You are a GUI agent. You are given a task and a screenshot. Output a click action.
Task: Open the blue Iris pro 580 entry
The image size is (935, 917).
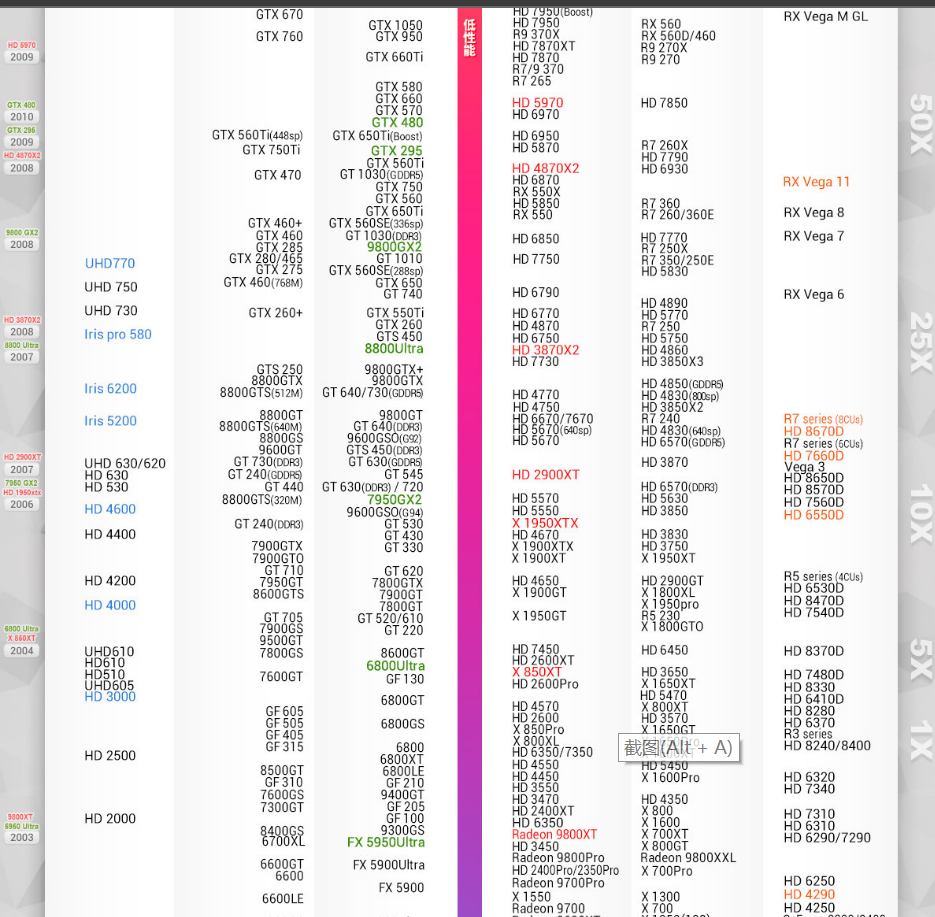118,335
